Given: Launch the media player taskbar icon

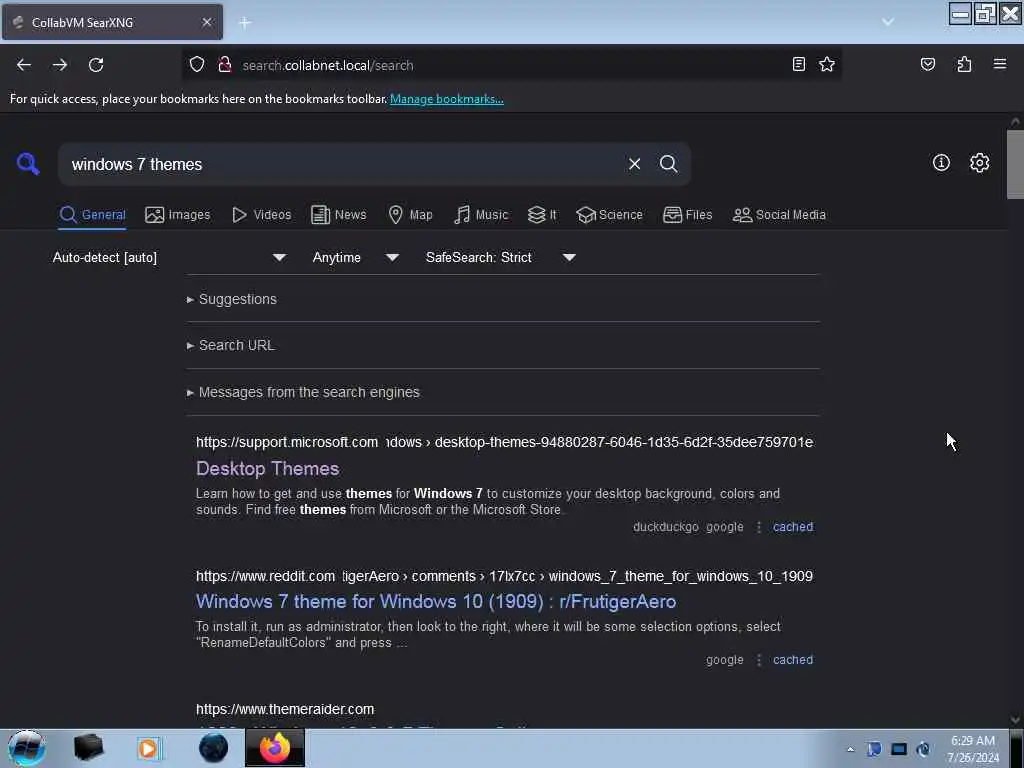Looking at the screenshot, I should coord(149,748).
